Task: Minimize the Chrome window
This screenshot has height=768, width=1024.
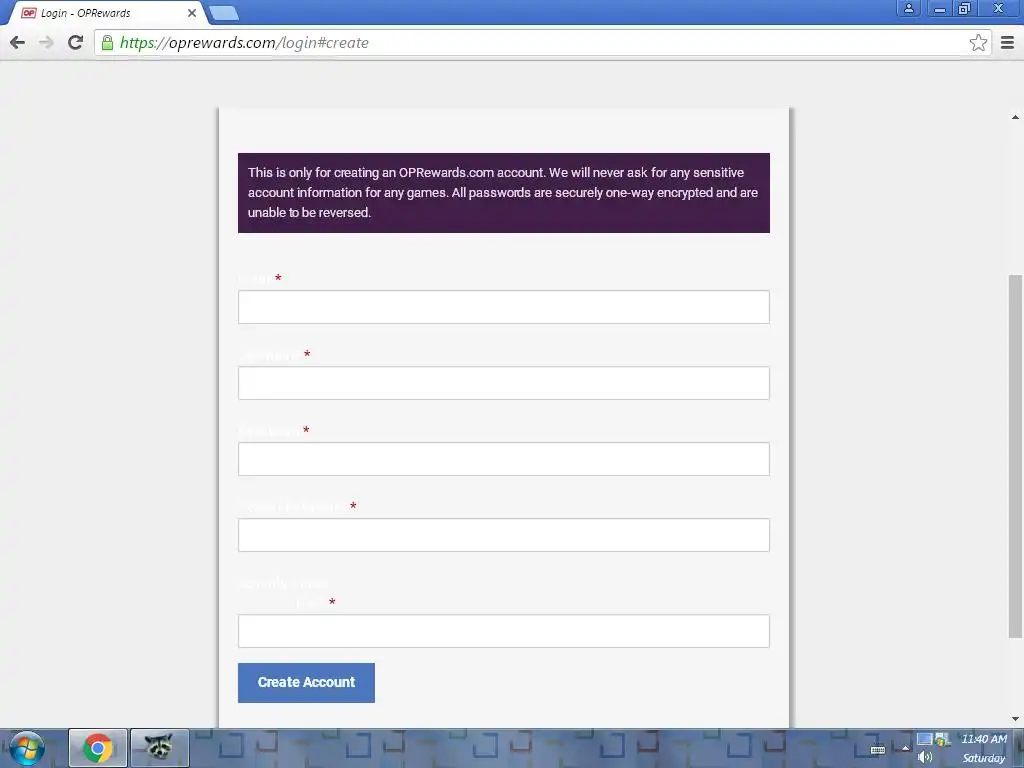Action: [940, 8]
